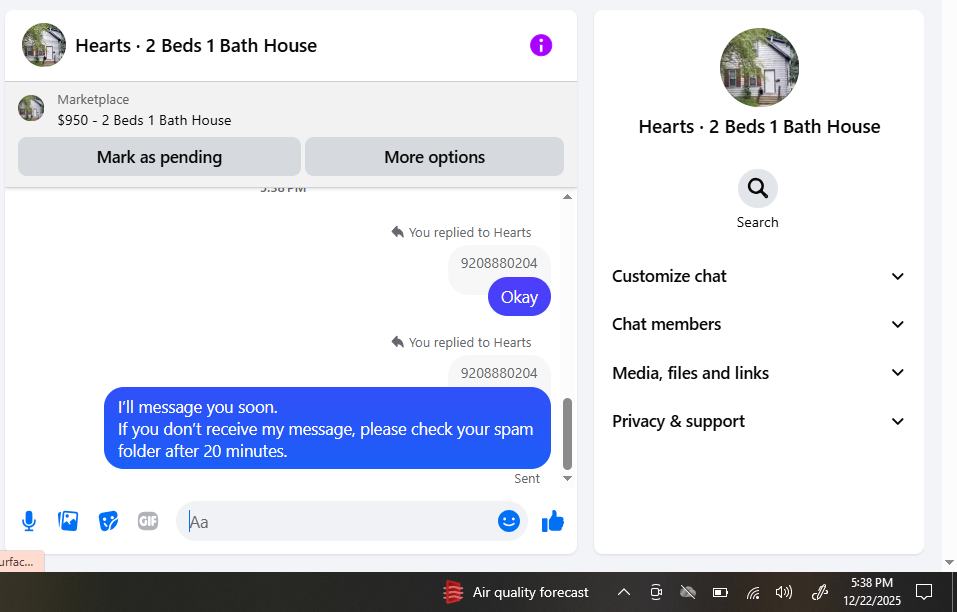Screen dimensions: 957x612
Task: Open the emoji picker smiley icon
Action: pos(508,521)
